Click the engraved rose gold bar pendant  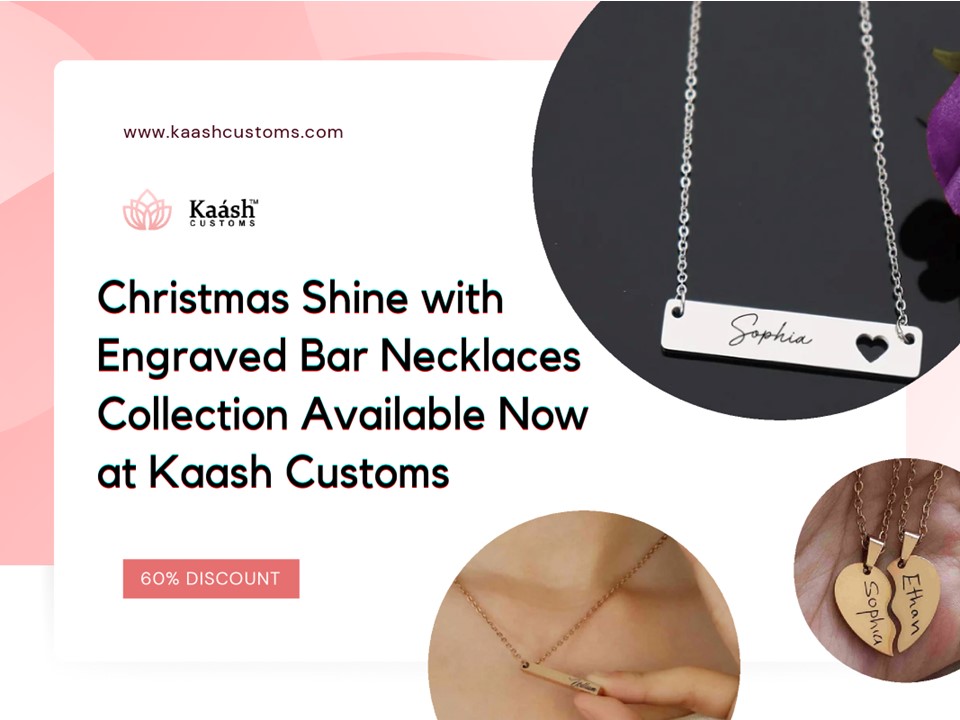(x=562, y=681)
